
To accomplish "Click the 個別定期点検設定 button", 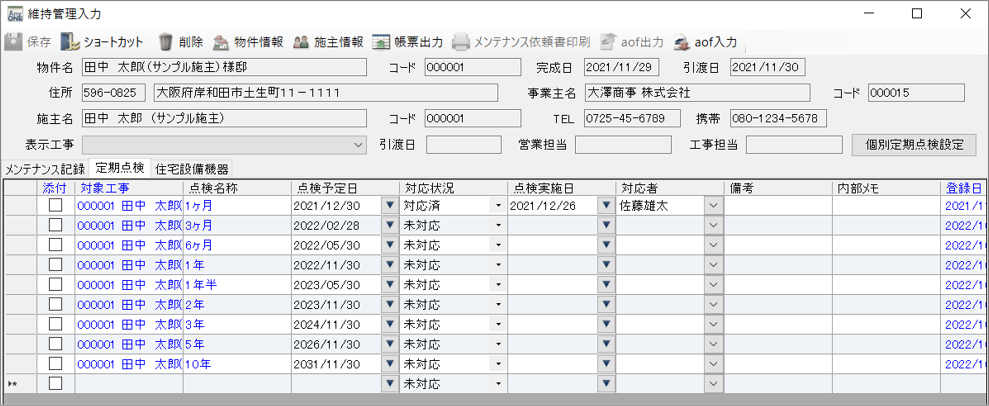I will [915, 144].
